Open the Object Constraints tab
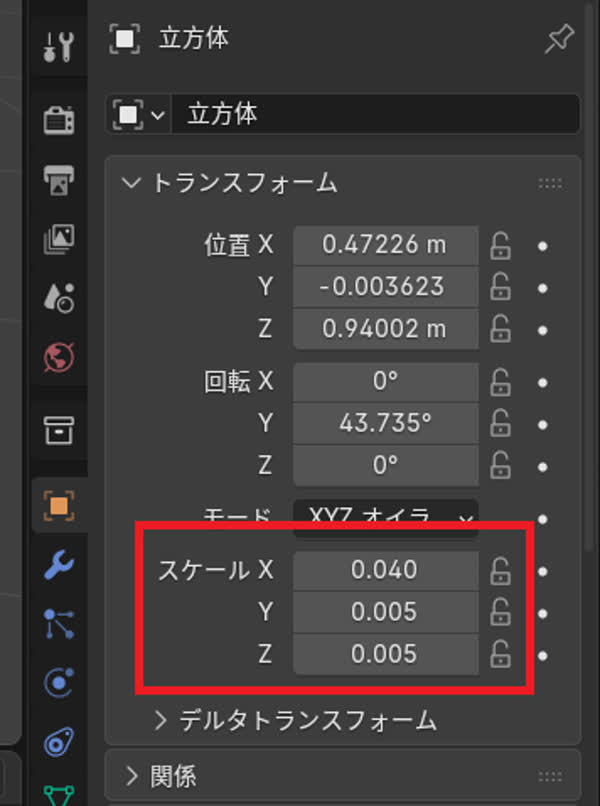 pos(59,742)
